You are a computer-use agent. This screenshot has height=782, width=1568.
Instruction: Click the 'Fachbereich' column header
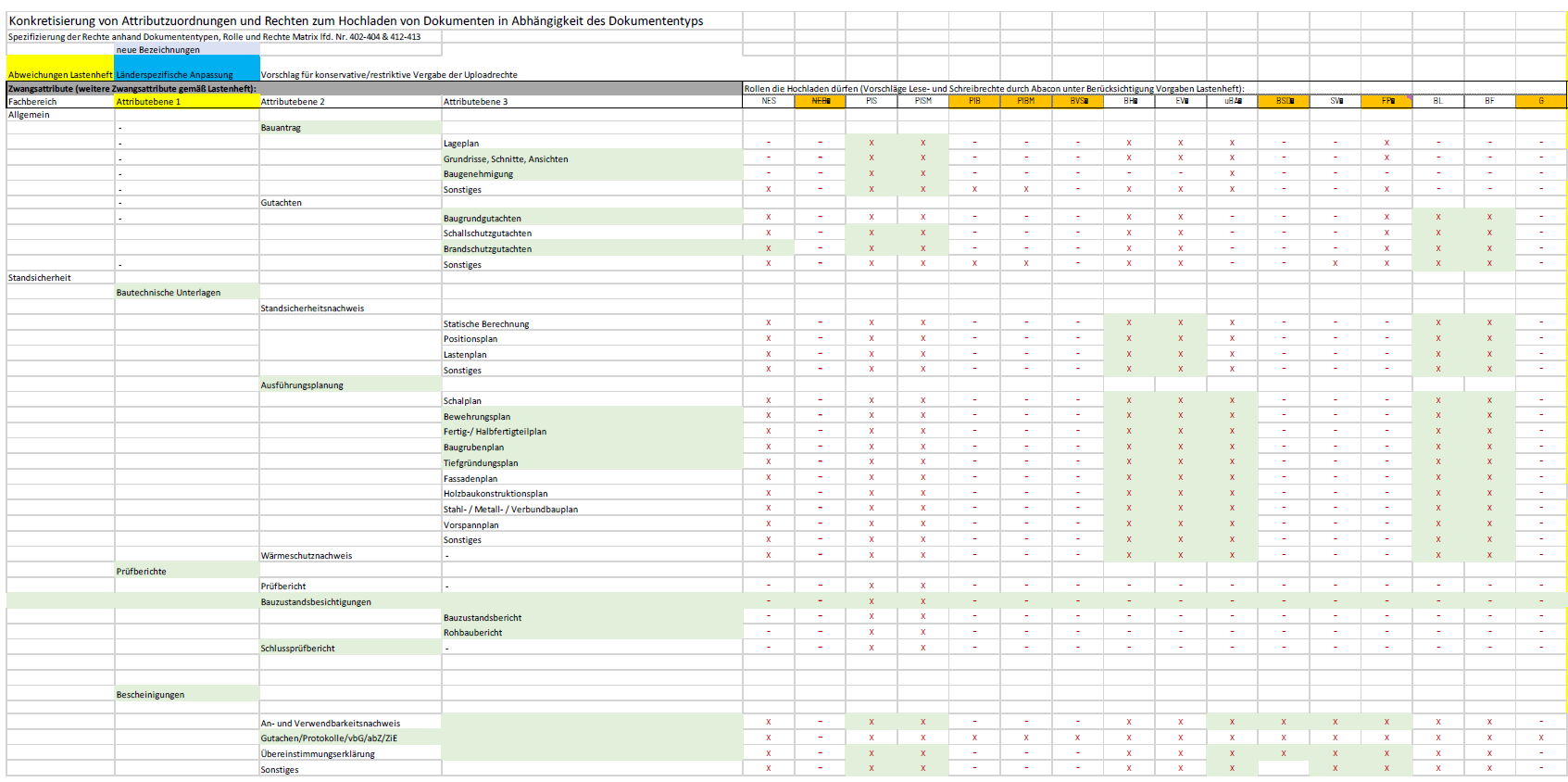click(60, 102)
